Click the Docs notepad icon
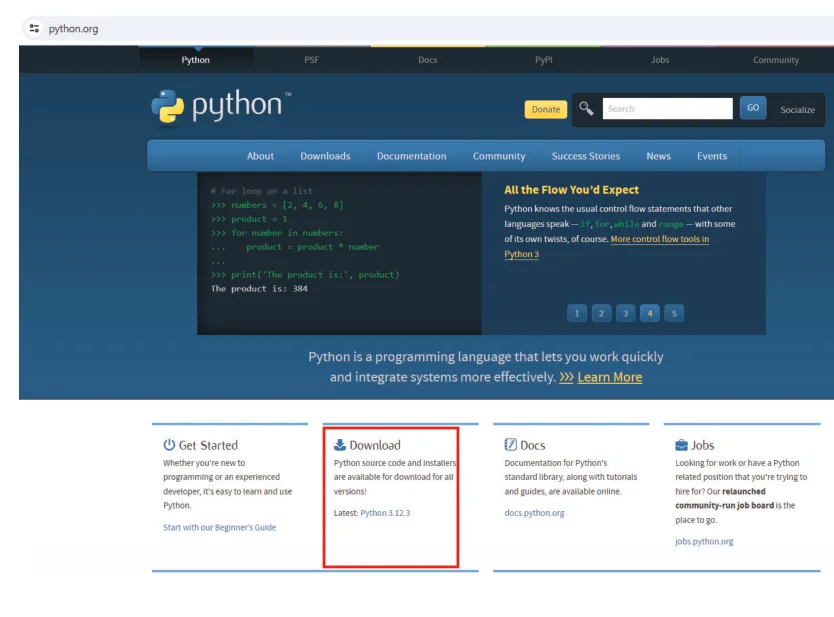Image resolution: width=834 pixels, height=617 pixels. (x=511, y=445)
